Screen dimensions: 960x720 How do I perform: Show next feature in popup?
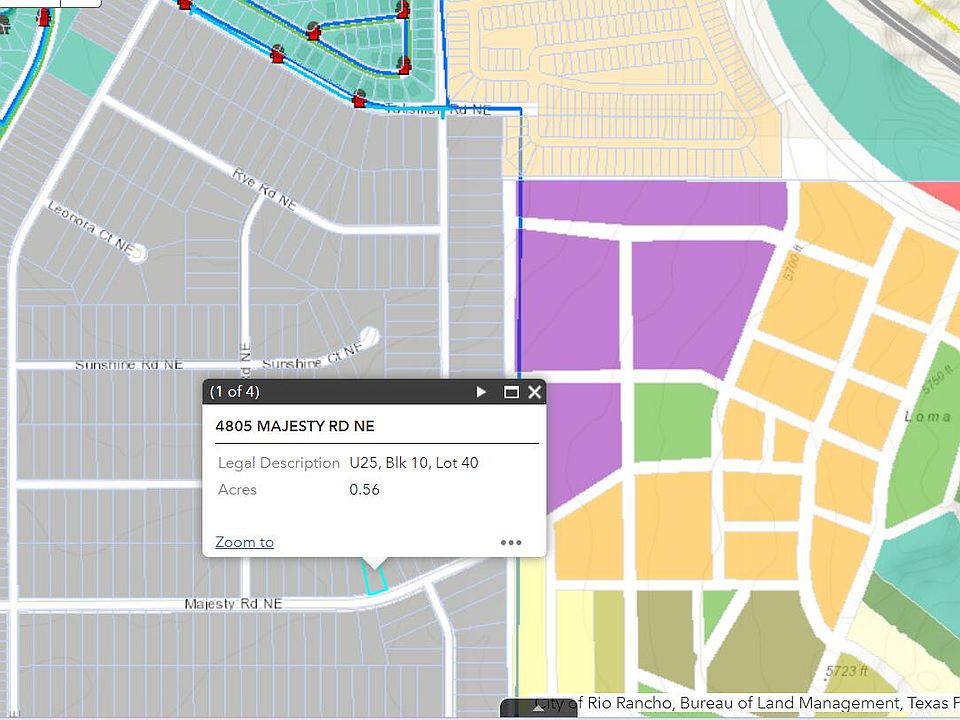pos(481,392)
